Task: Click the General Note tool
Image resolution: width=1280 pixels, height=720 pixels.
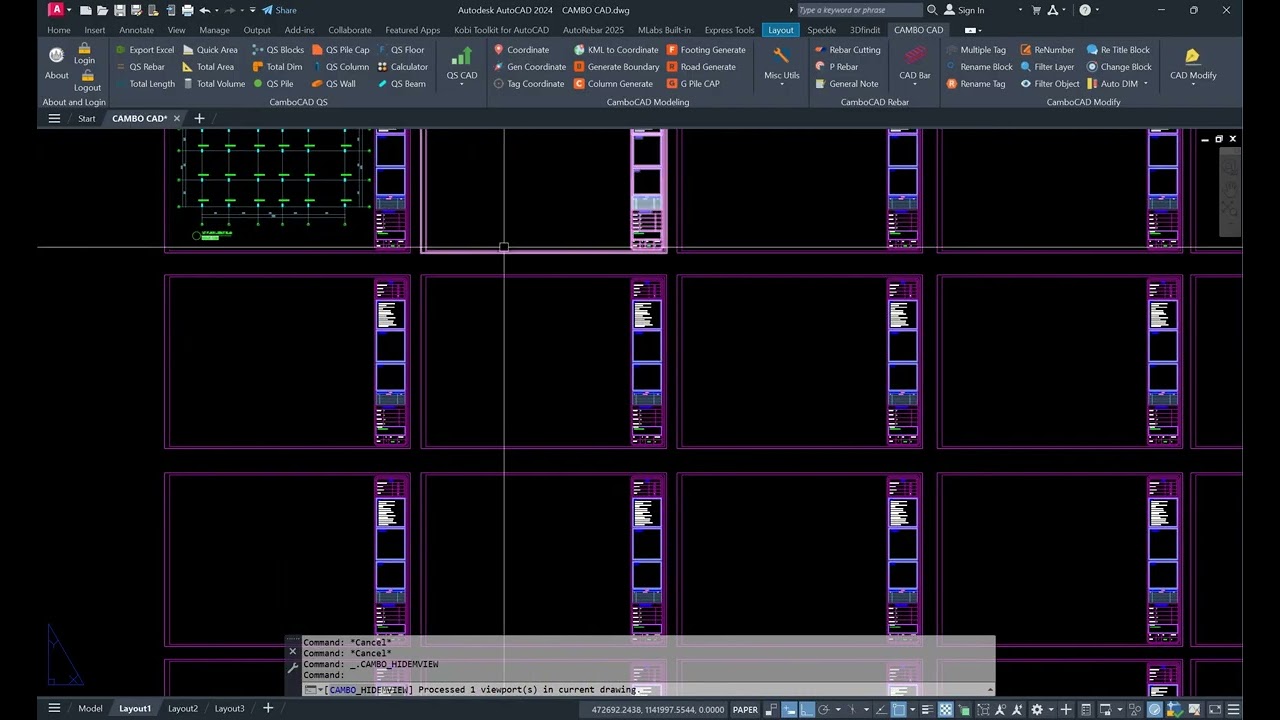Action: 847,84
